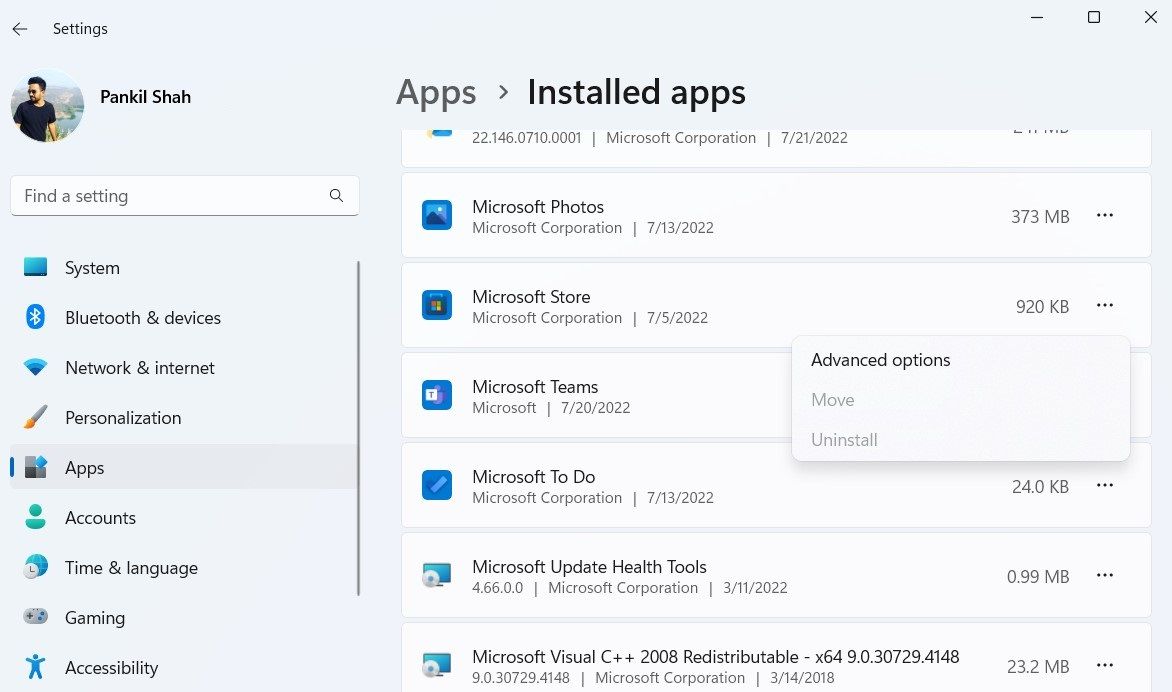Click the 23.2 MB size value
Screen dimensions: 1172x692
coord(1038,667)
